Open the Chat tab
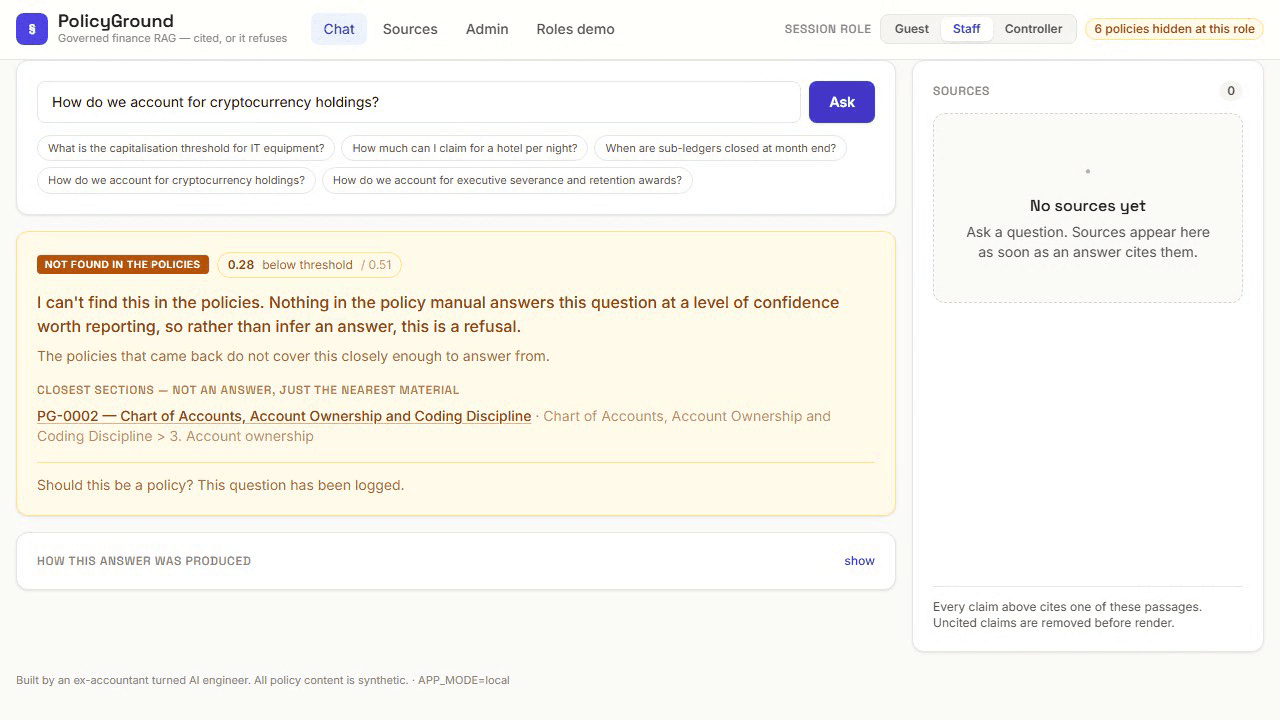The image size is (1280, 720). 339,29
